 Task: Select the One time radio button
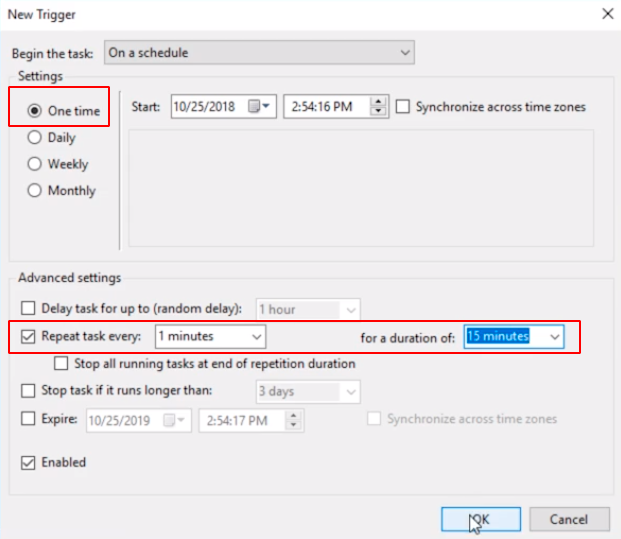[x=34, y=110]
